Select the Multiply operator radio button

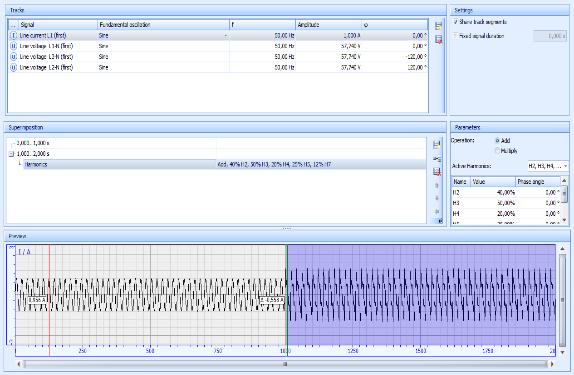click(497, 151)
